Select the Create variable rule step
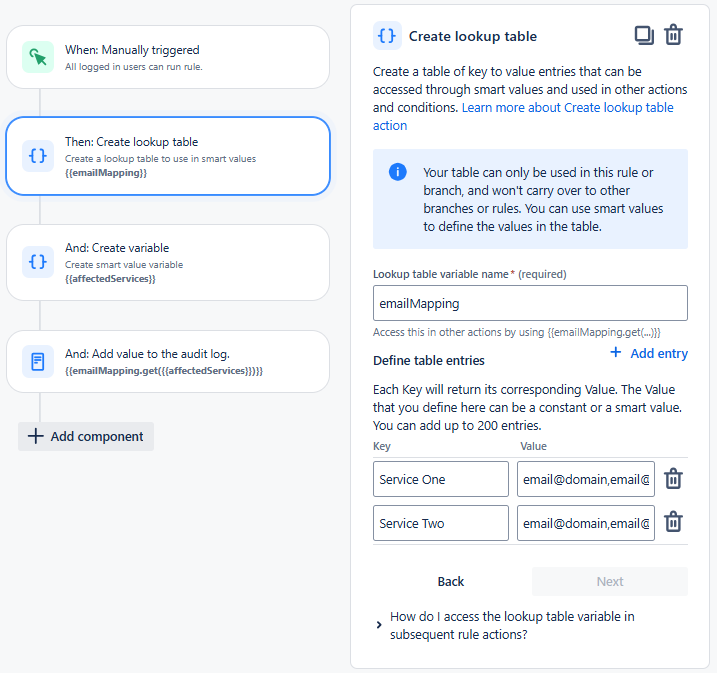 pos(168,262)
